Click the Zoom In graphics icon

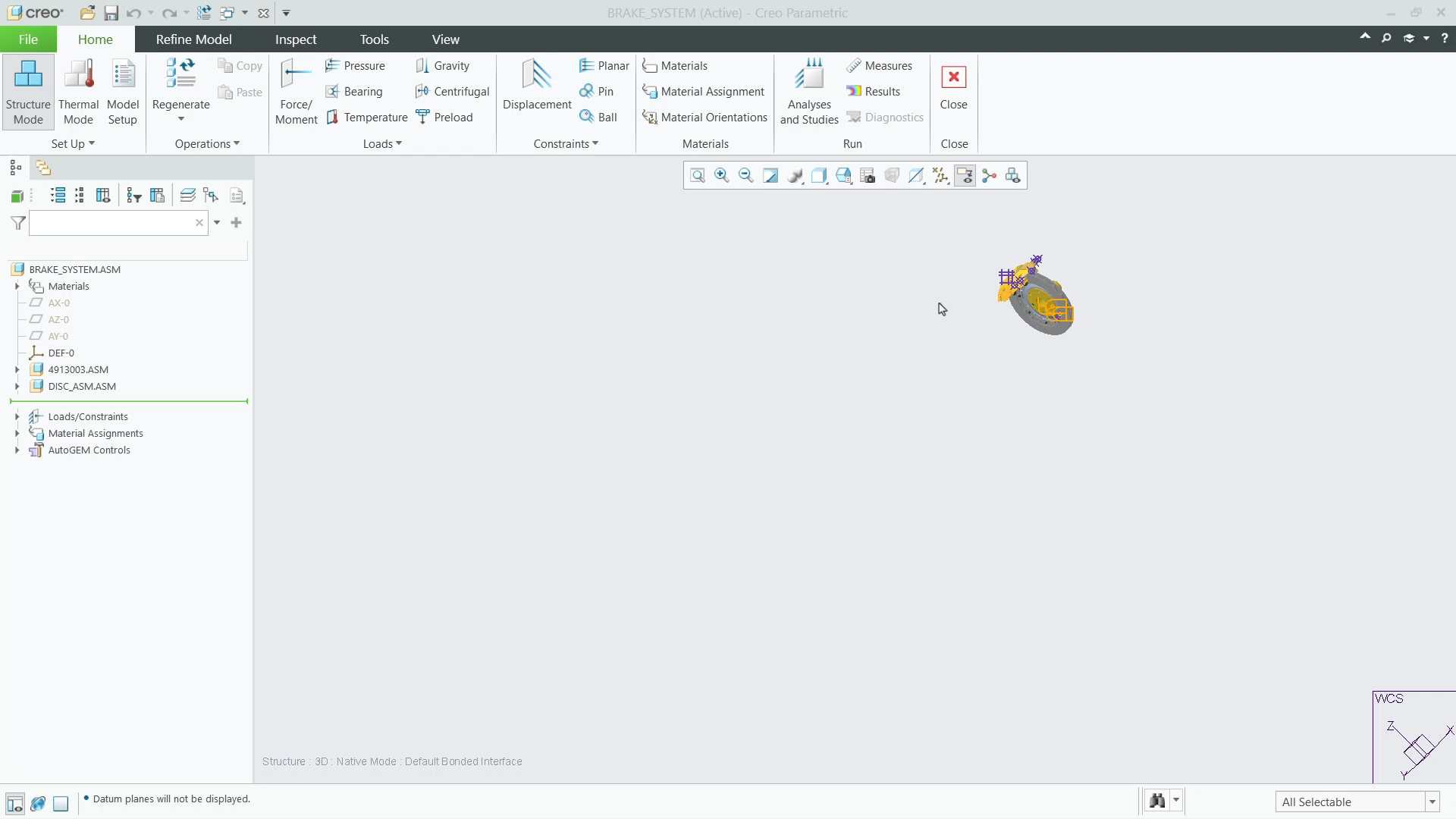tap(722, 176)
